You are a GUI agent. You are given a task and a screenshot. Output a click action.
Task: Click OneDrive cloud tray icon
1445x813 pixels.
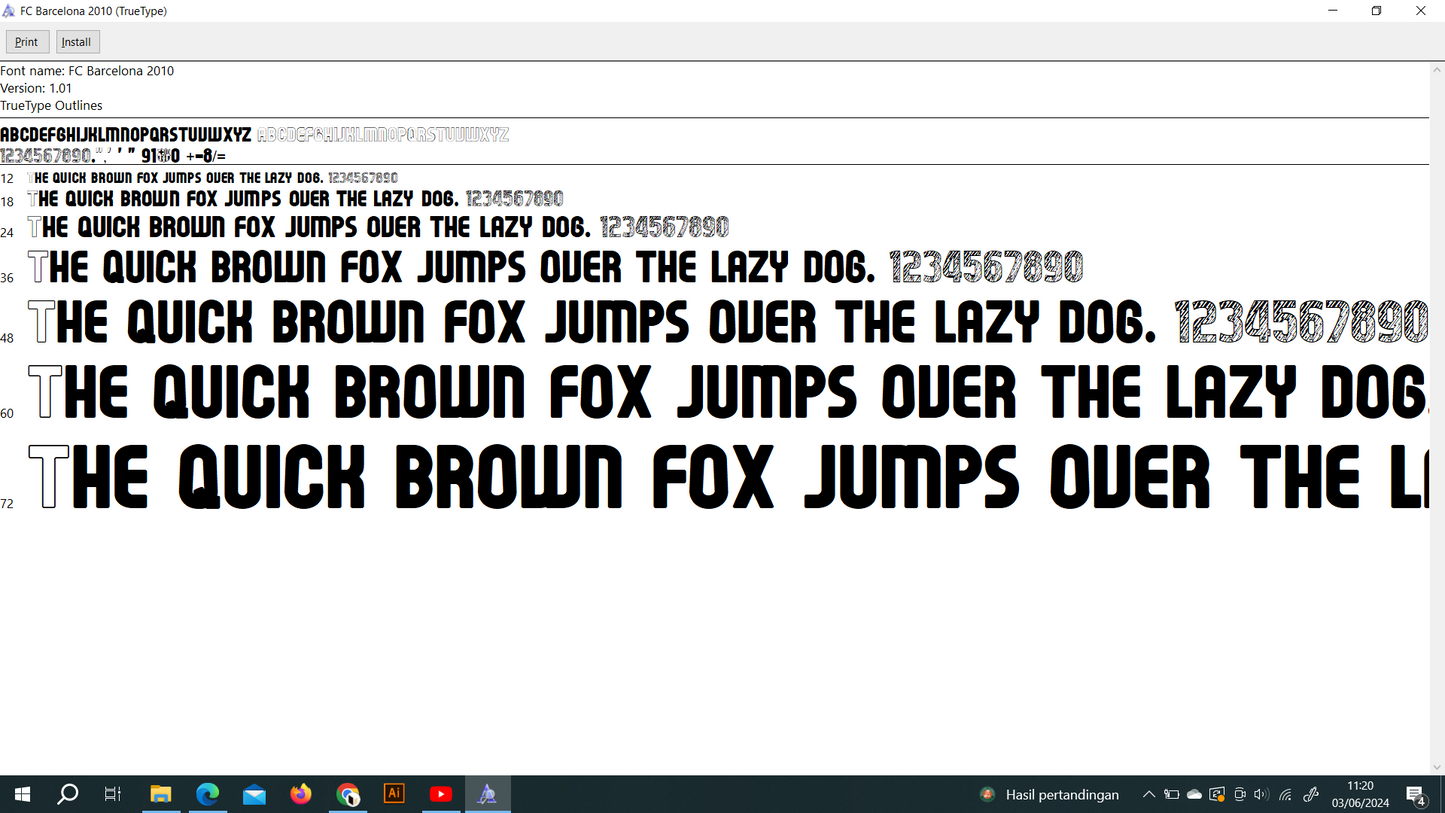(x=1194, y=795)
